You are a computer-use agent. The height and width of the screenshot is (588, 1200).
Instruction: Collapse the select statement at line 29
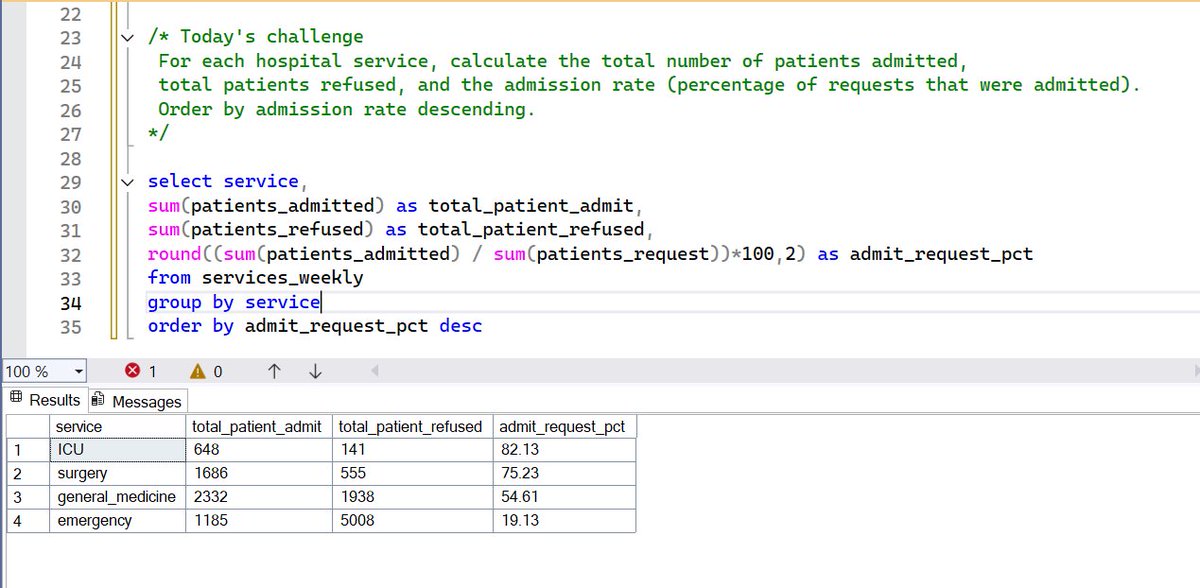[126, 182]
